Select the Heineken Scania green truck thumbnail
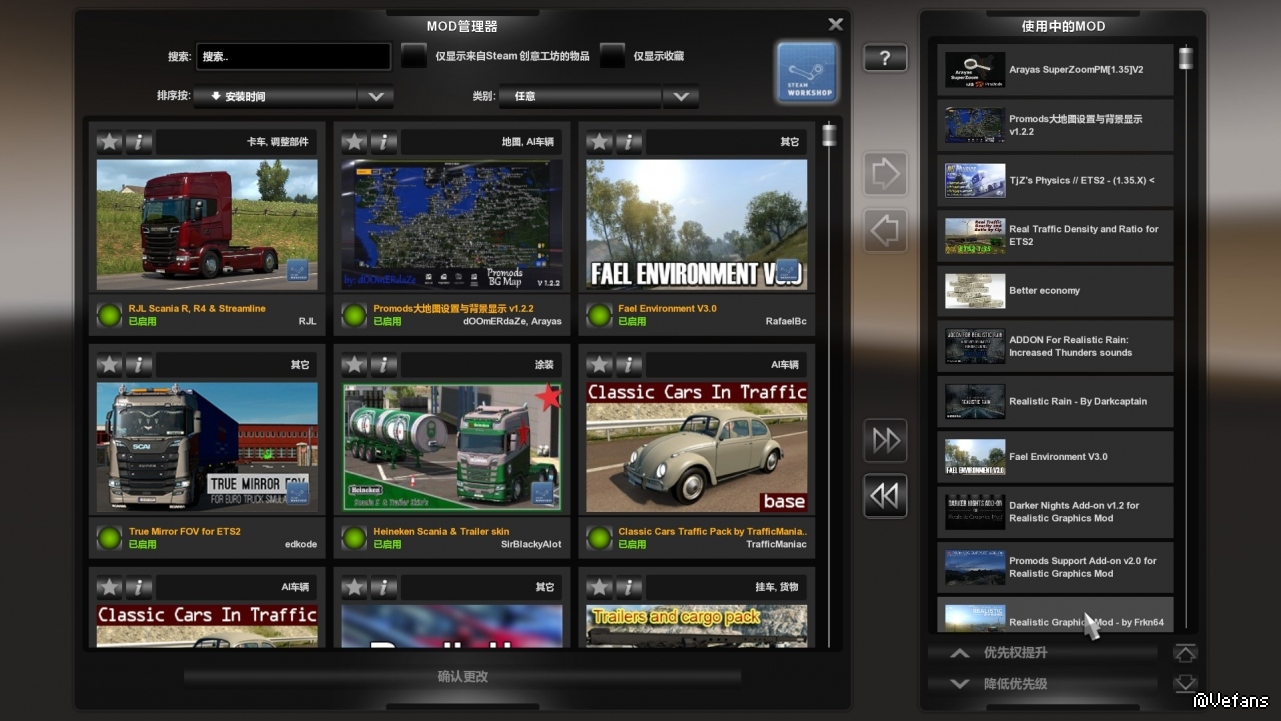 tap(452, 448)
